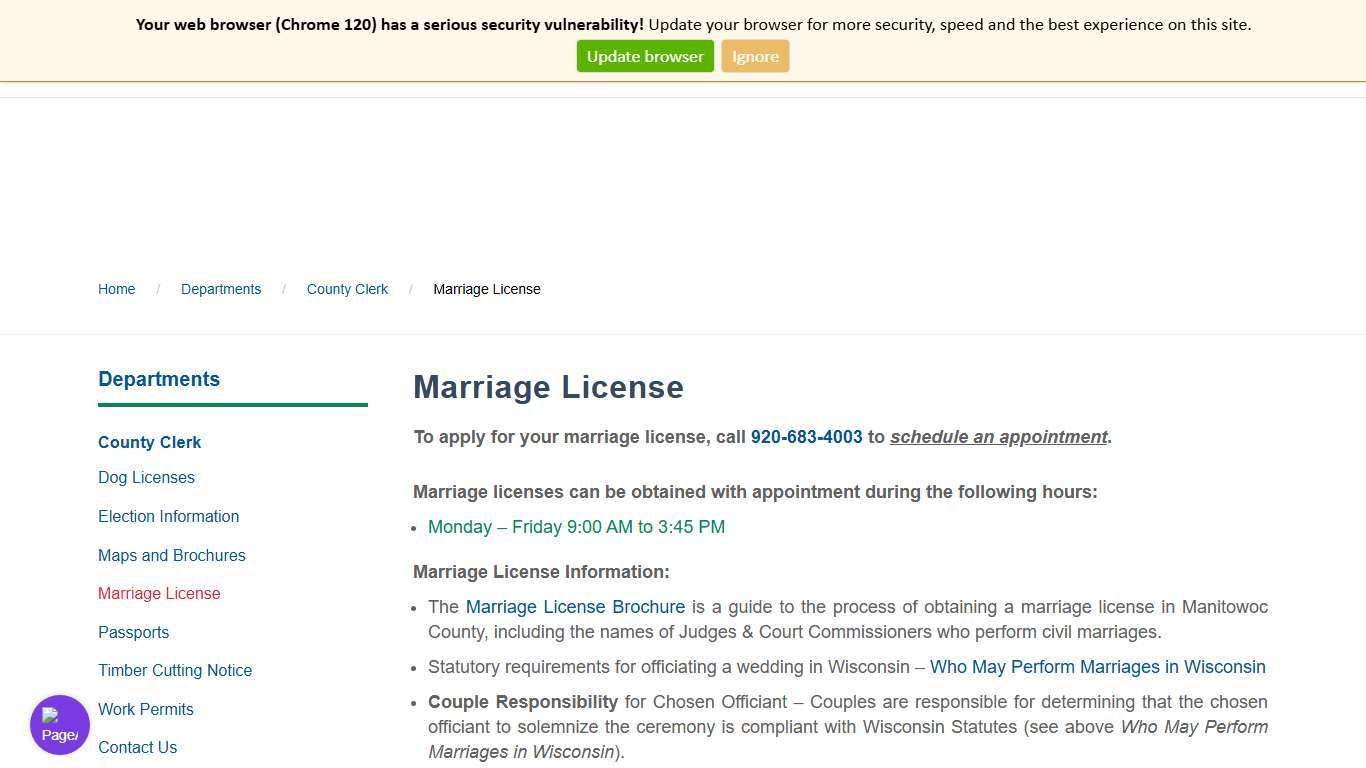Navigate to Work Permits
The height and width of the screenshot is (768, 1366).
pyautogui.click(x=146, y=709)
